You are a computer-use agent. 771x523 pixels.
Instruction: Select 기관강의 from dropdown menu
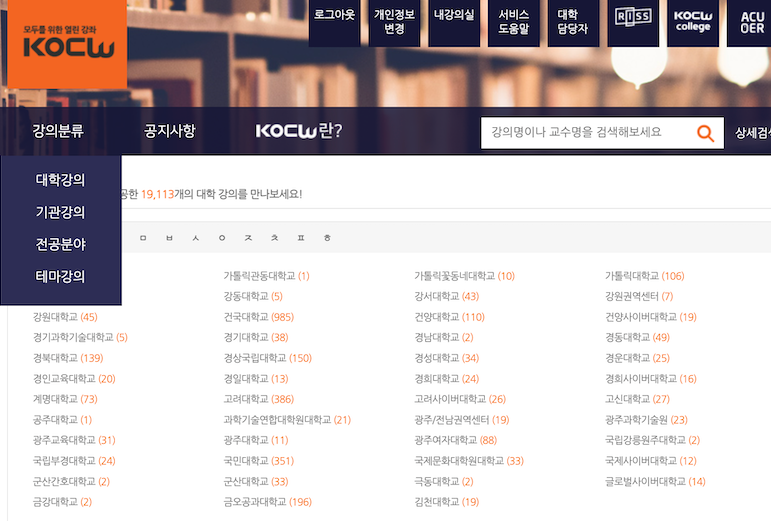pos(60,212)
